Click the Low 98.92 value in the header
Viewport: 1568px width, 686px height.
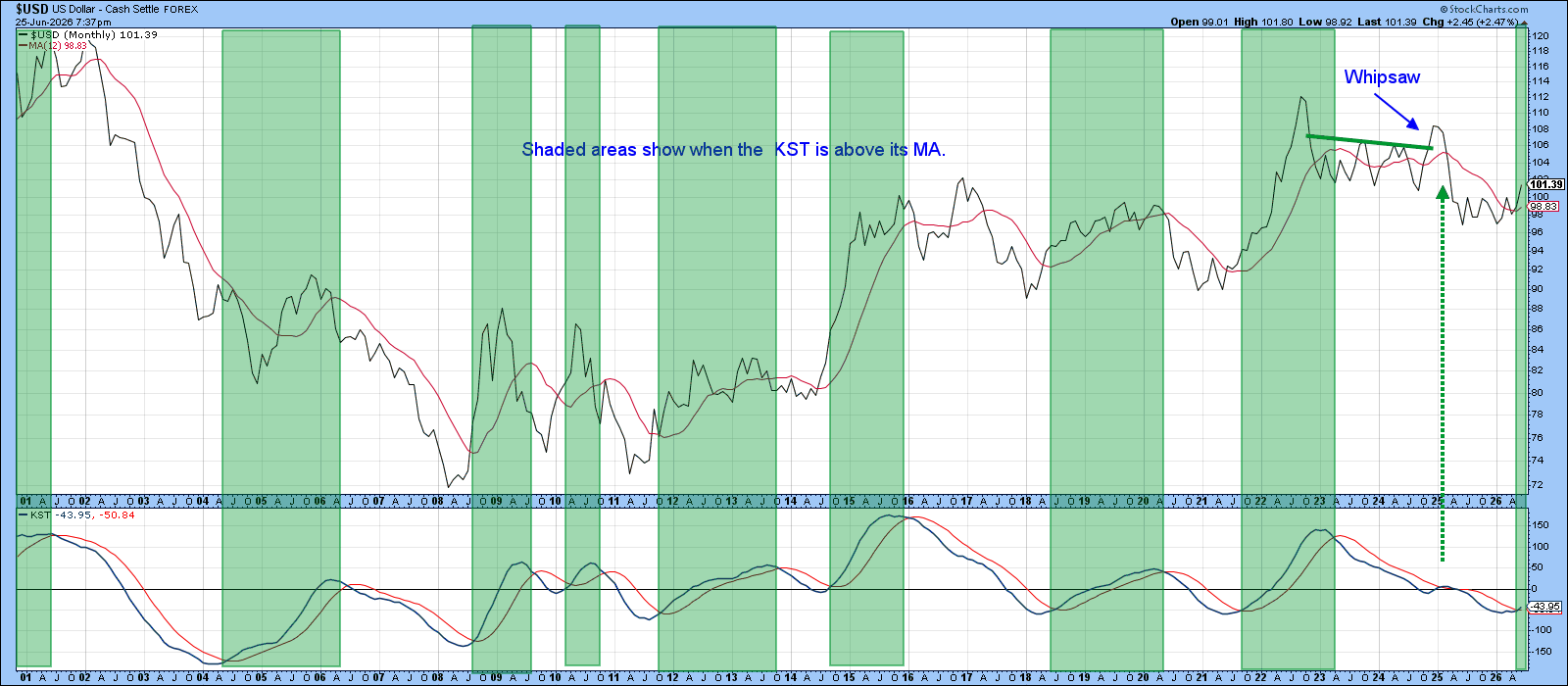tap(1326, 22)
